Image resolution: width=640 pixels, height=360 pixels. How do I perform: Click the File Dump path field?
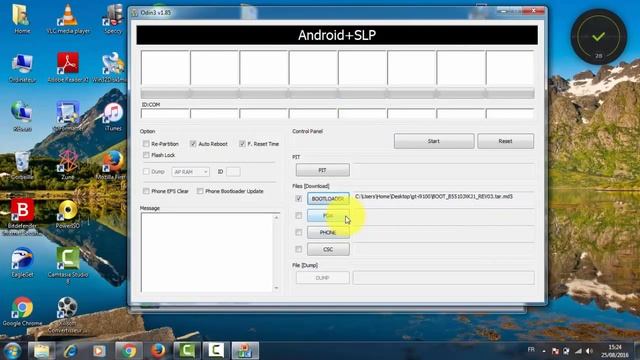(x=443, y=278)
